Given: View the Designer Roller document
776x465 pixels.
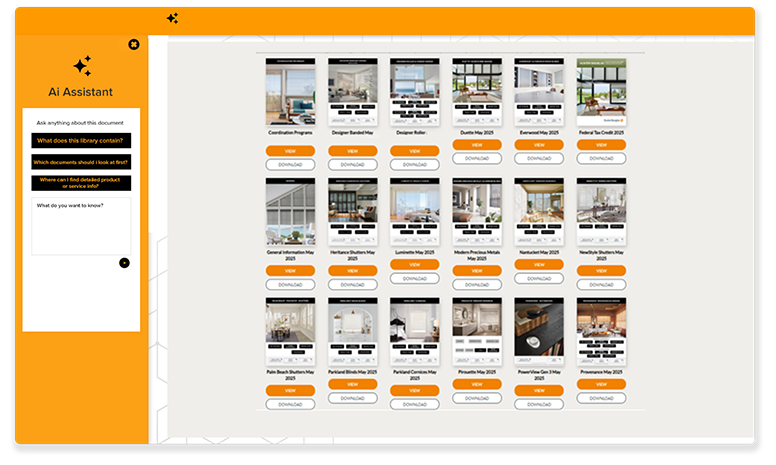Looking at the screenshot, I should point(415,151).
